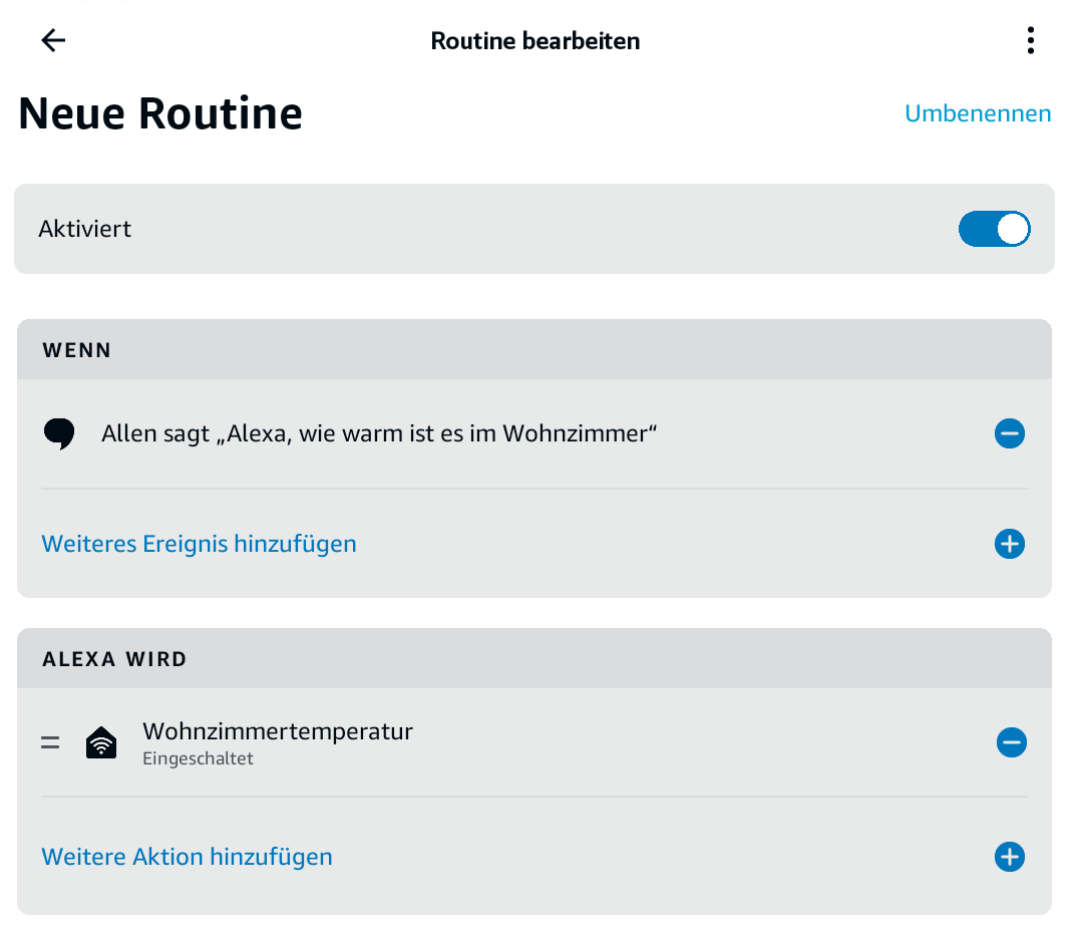Click the "Eingeschaltet" status subtitle

[x=198, y=759]
